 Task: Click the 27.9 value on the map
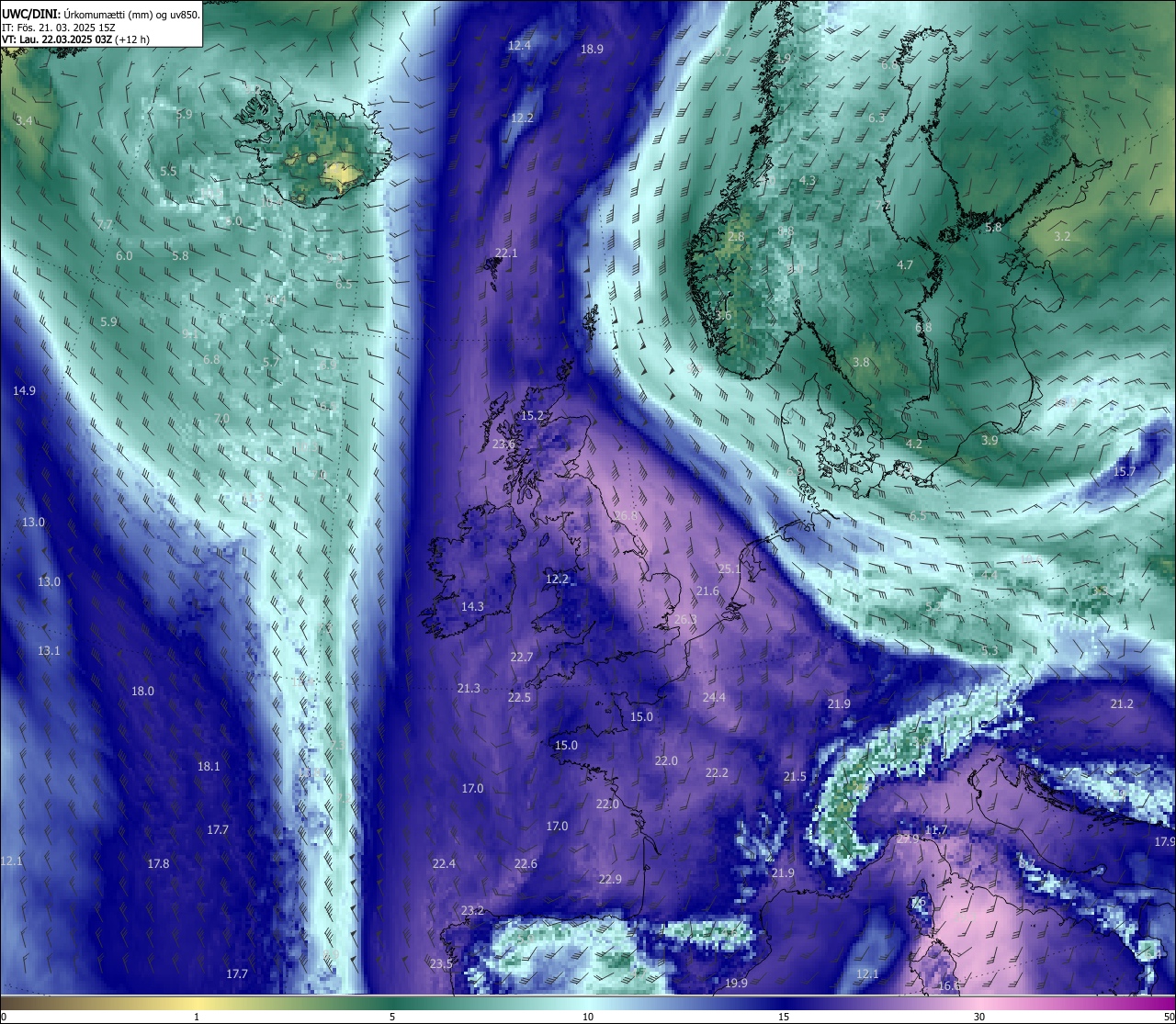pos(908,839)
